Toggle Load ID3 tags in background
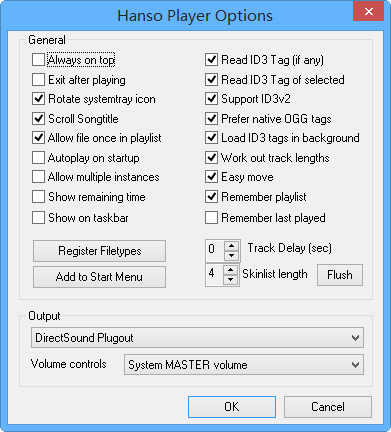 click(x=211, y=138)
